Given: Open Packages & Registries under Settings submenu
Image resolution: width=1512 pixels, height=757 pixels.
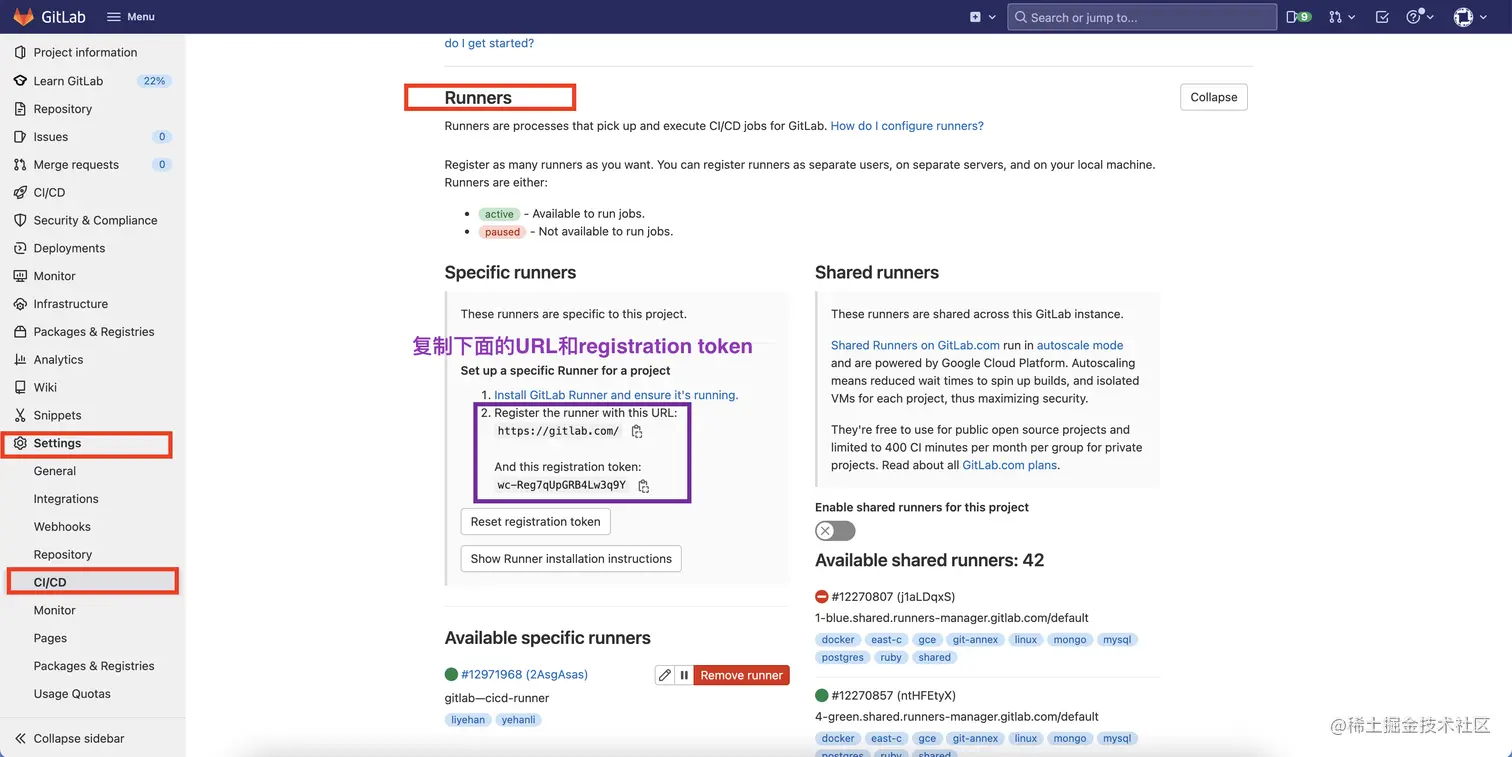Looking at the screenshot, I should [x=94, y=666].
